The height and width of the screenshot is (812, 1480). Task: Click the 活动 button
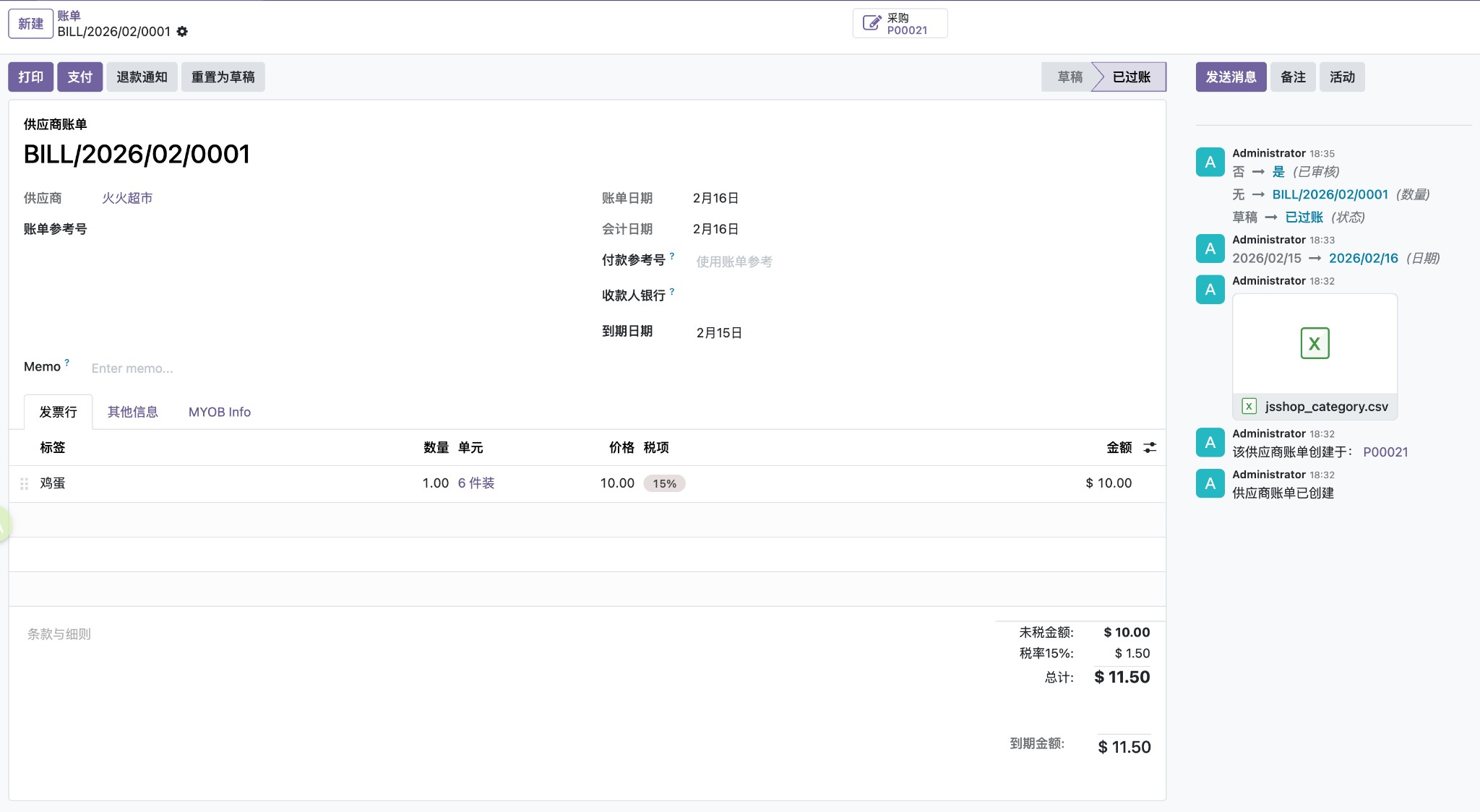pyautogui.click(x=1342, y=77)
